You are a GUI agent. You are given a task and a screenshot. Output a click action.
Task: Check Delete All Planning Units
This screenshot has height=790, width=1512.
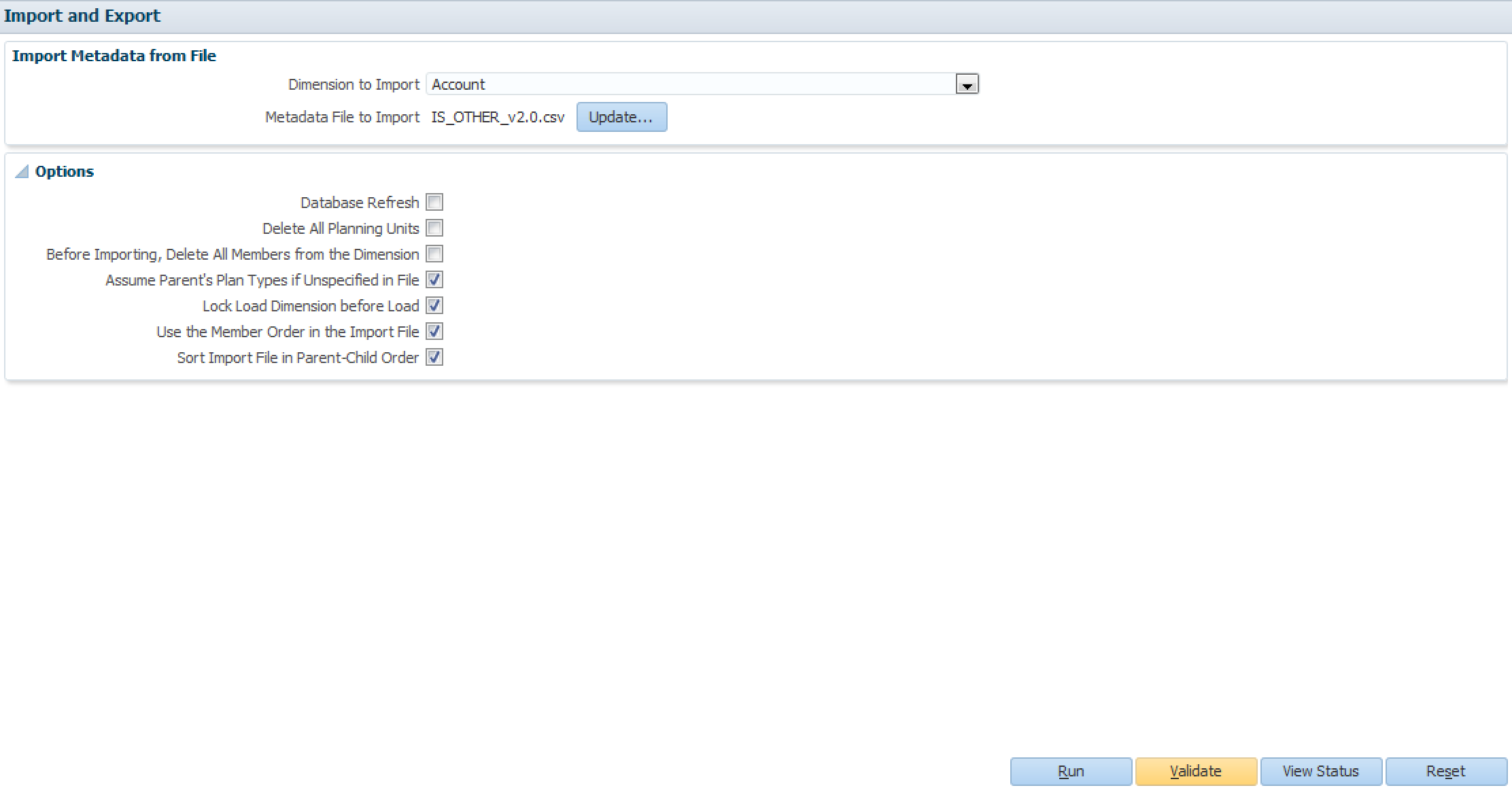click(434, 228)
